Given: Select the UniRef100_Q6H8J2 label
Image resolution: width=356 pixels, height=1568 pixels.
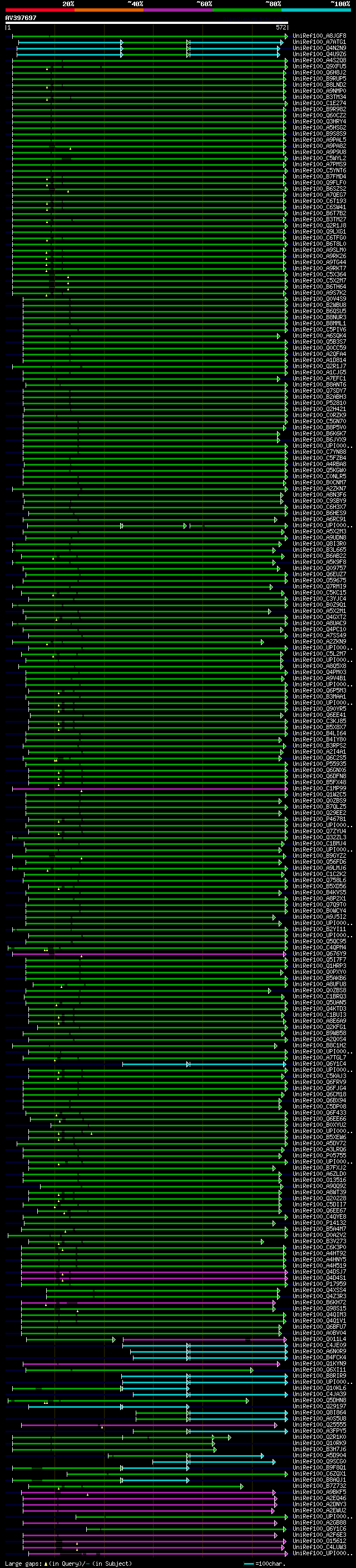Looking at the screenshot, I should click(319, 72).
